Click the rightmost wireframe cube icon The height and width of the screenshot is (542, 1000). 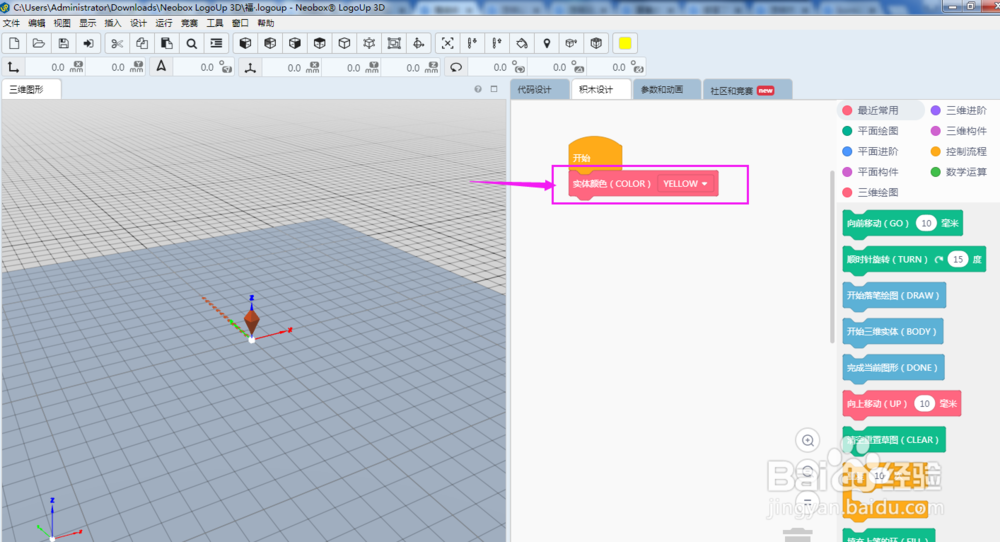[x=596, y=43]
